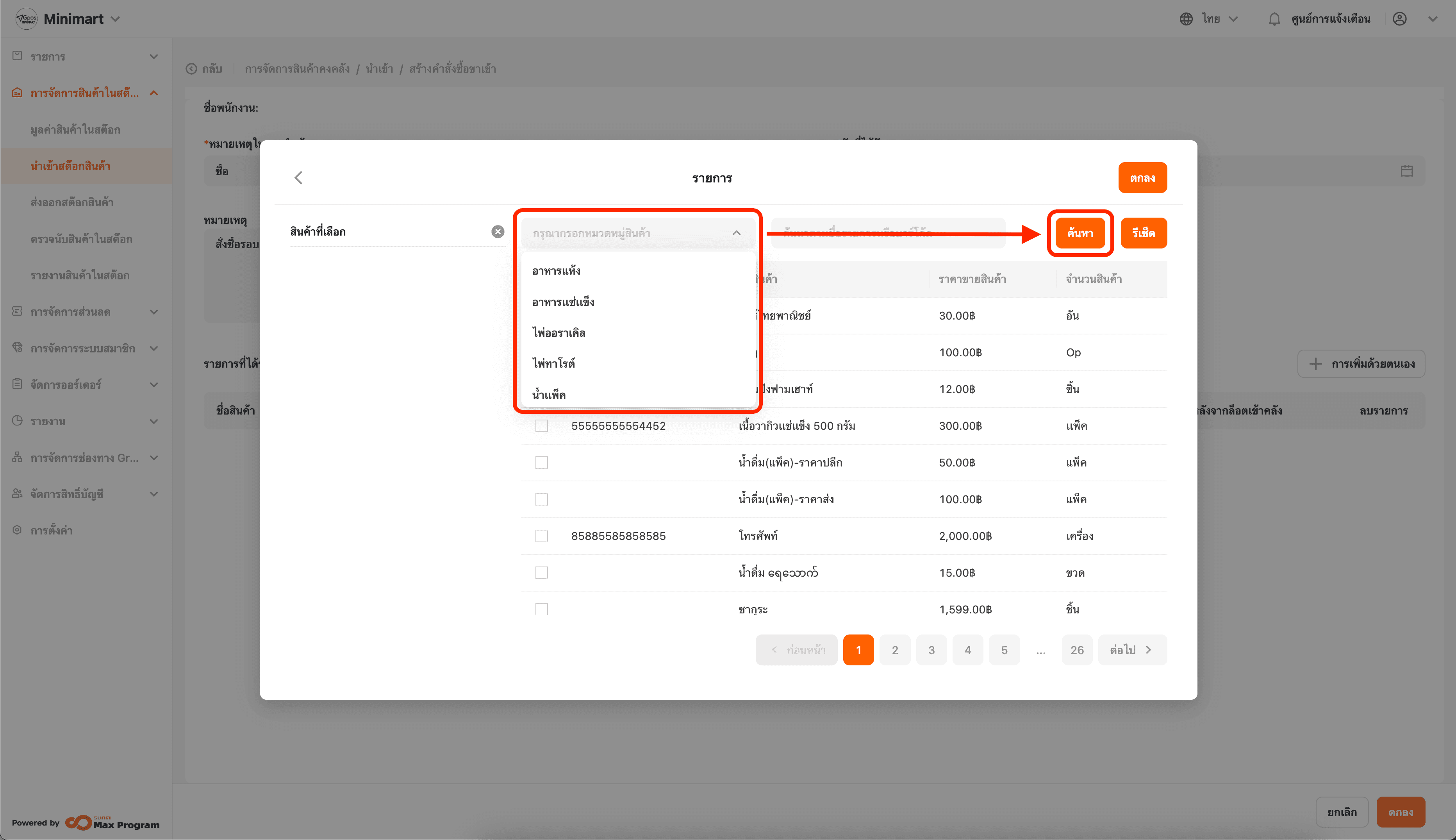Screen dimensions: 1456x840
Task: Go to page 3 in pagination
Action: (931, 650)
